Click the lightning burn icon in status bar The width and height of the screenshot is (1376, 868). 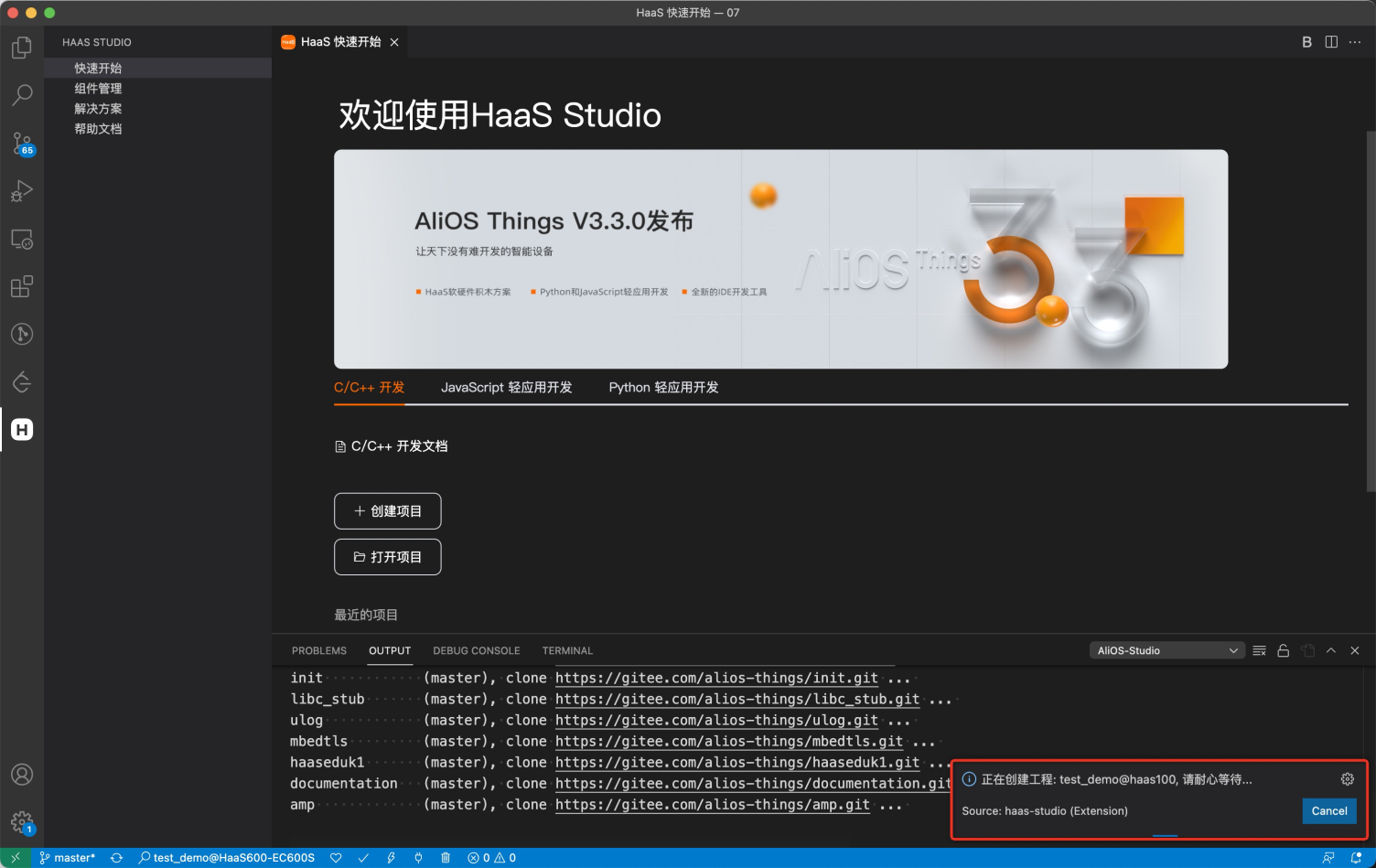coord(391,858)
